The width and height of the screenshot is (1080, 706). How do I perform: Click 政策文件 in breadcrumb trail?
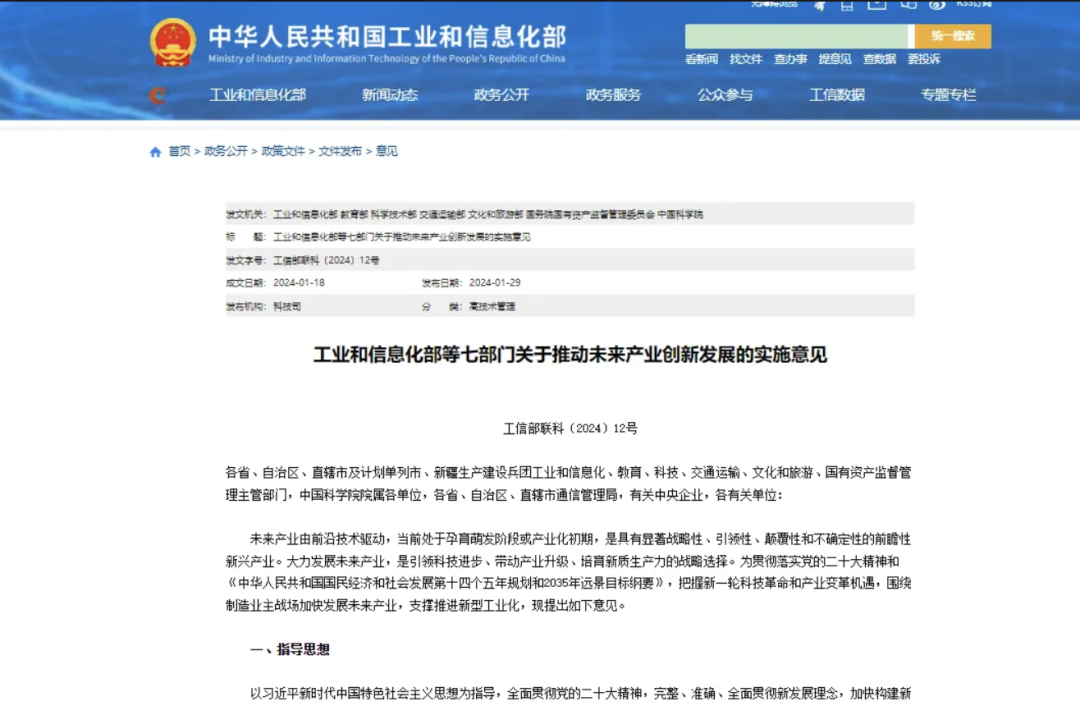click(283, 152)
